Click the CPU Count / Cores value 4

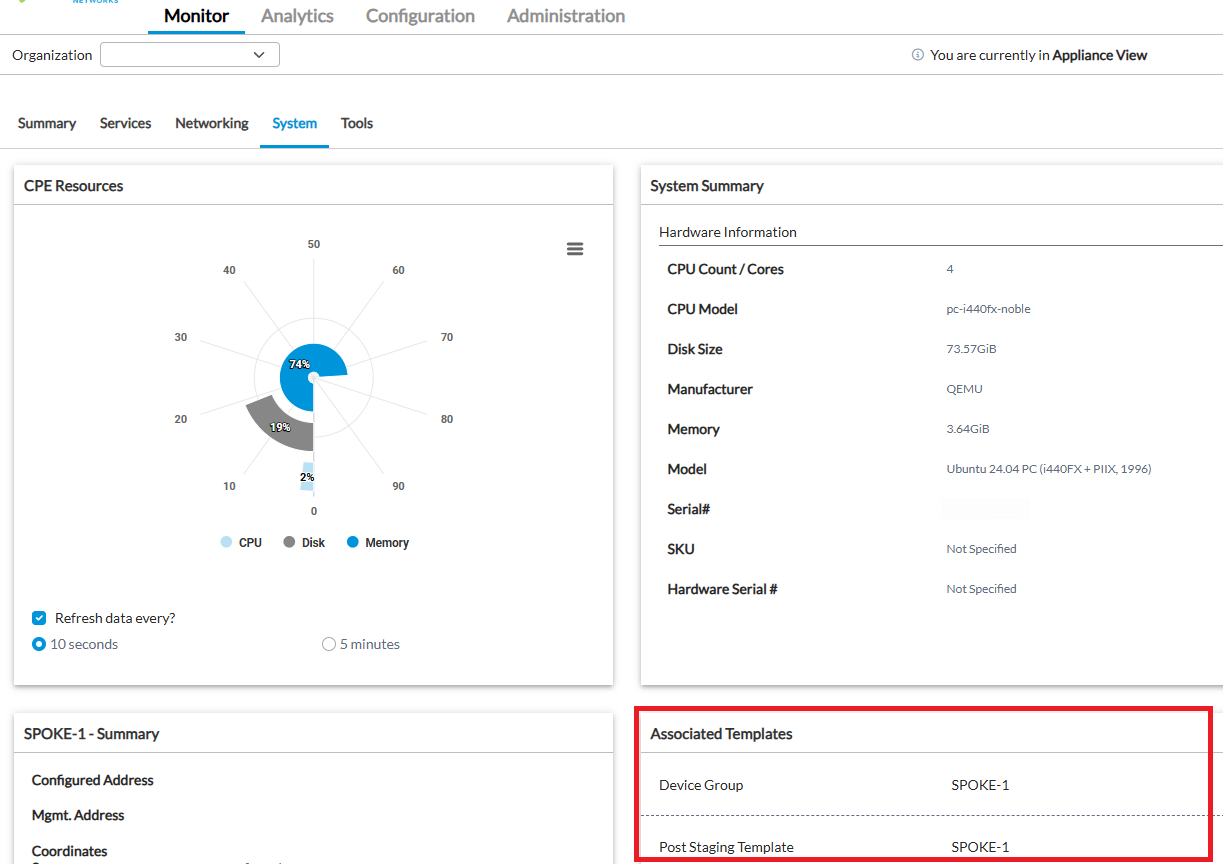pos(950,269)
